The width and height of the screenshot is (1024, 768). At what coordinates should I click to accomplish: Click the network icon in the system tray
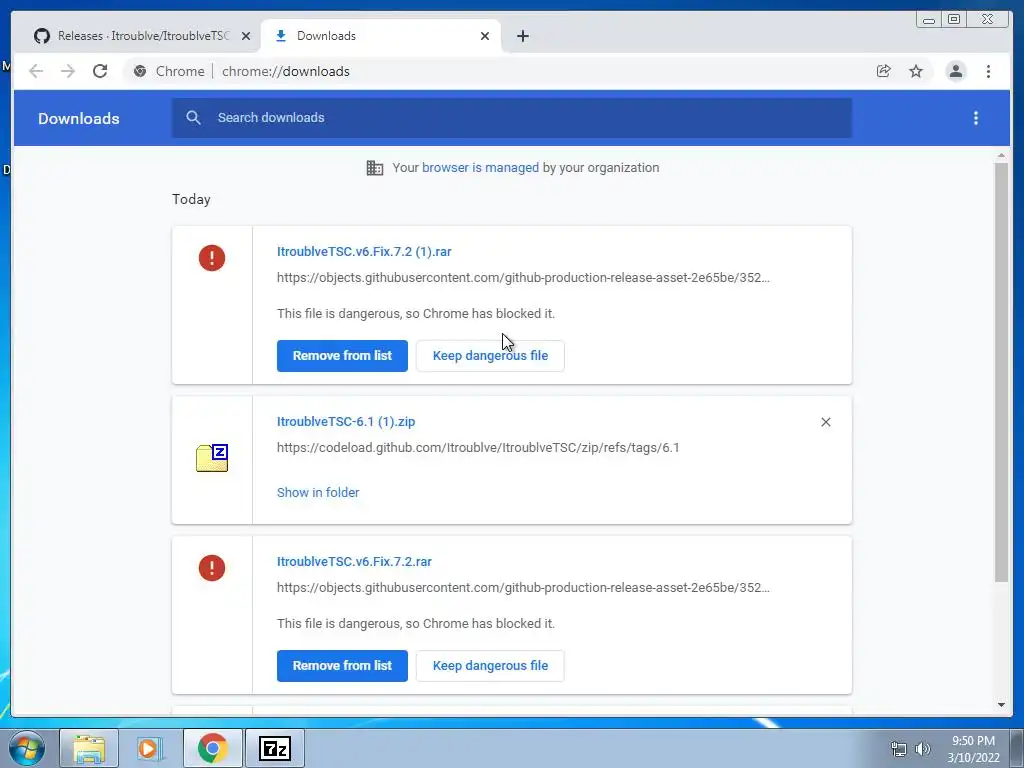899,749
